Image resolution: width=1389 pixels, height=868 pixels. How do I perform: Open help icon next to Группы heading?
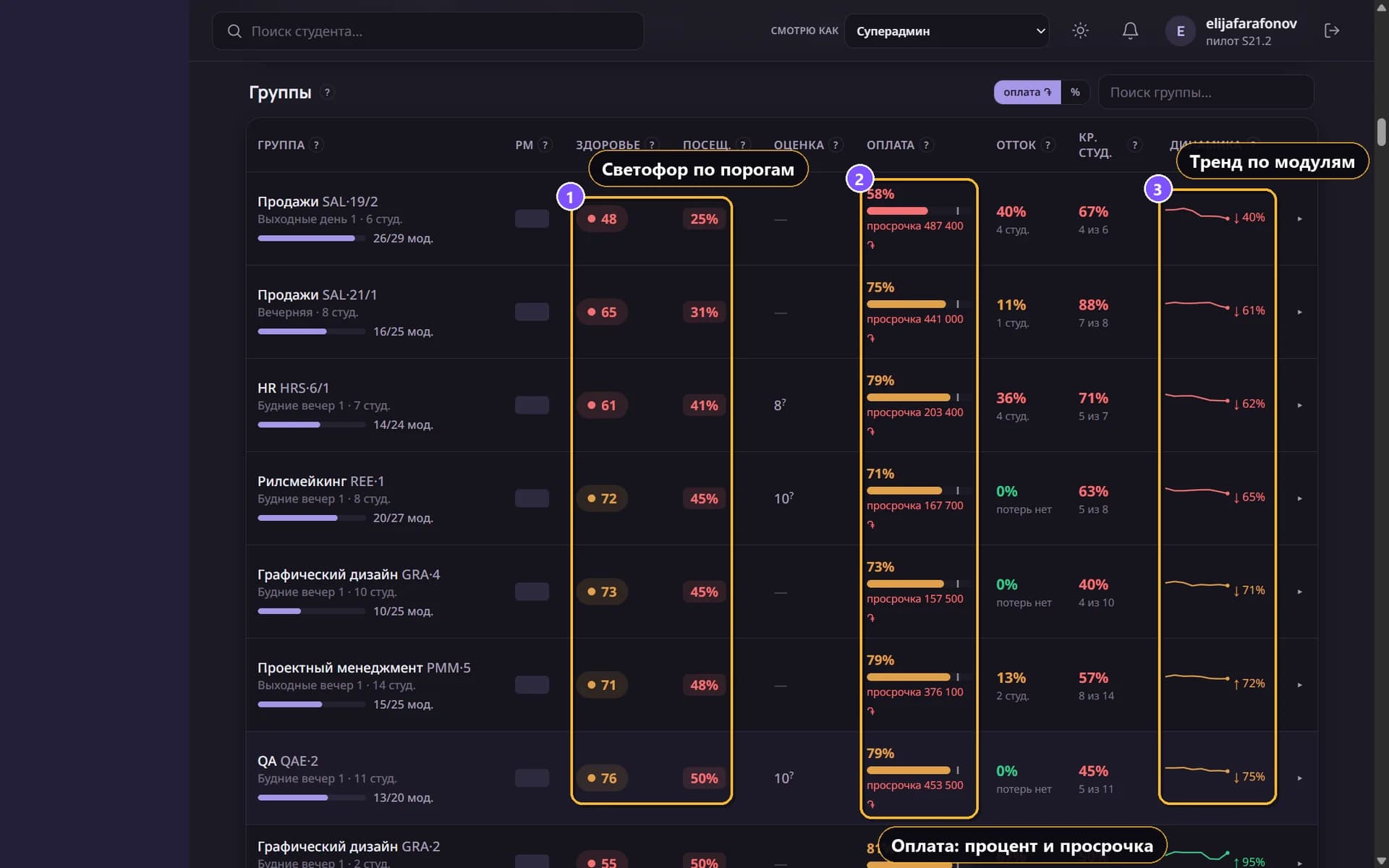[x=327, y=93]
